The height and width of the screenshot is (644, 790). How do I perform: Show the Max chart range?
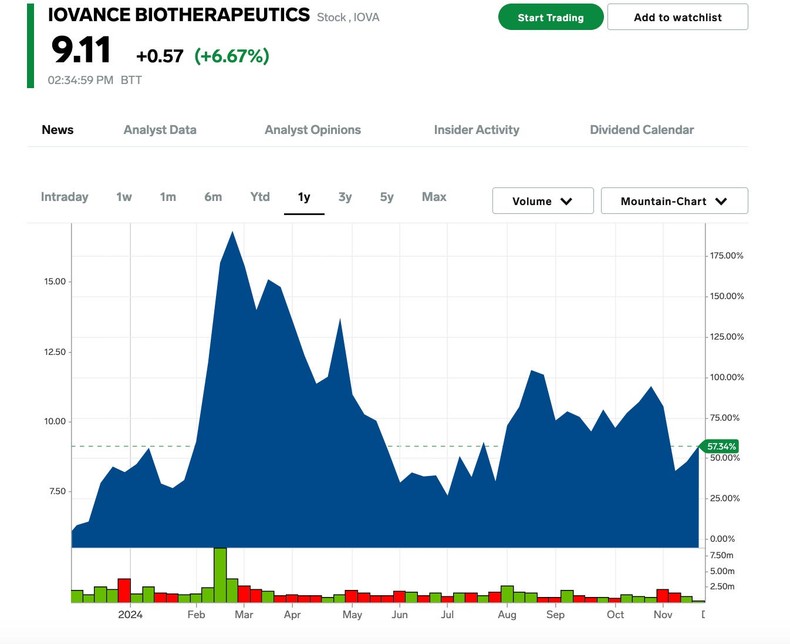tap(434, 197)
